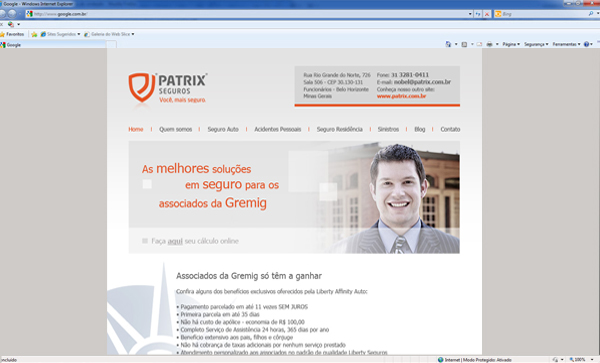600x363 pixels.
Task: Open Seguro Residência navigation link
Action: click(339, 129)
